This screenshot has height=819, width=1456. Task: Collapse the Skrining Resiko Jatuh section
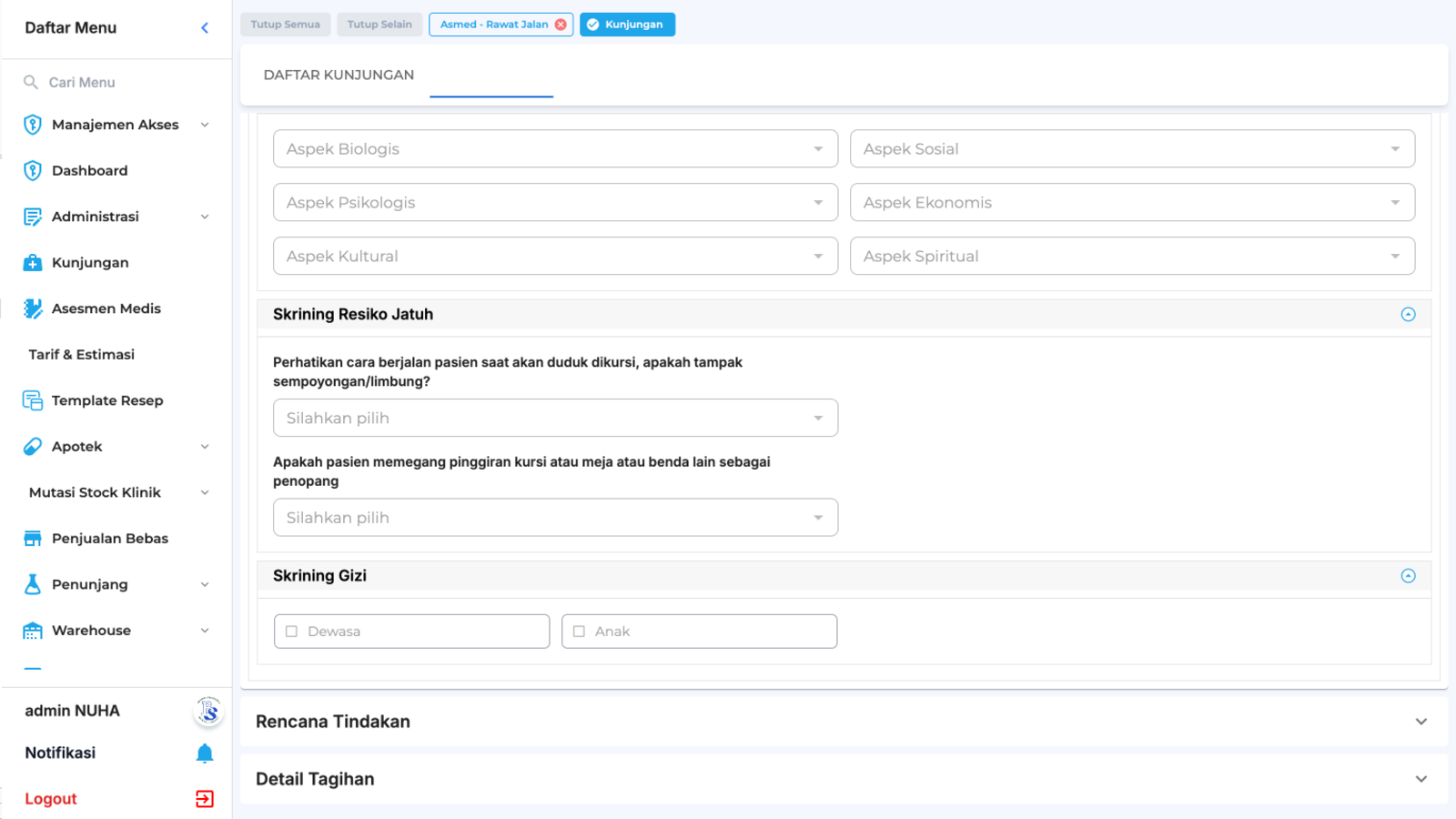click(x=1408, y=315)
